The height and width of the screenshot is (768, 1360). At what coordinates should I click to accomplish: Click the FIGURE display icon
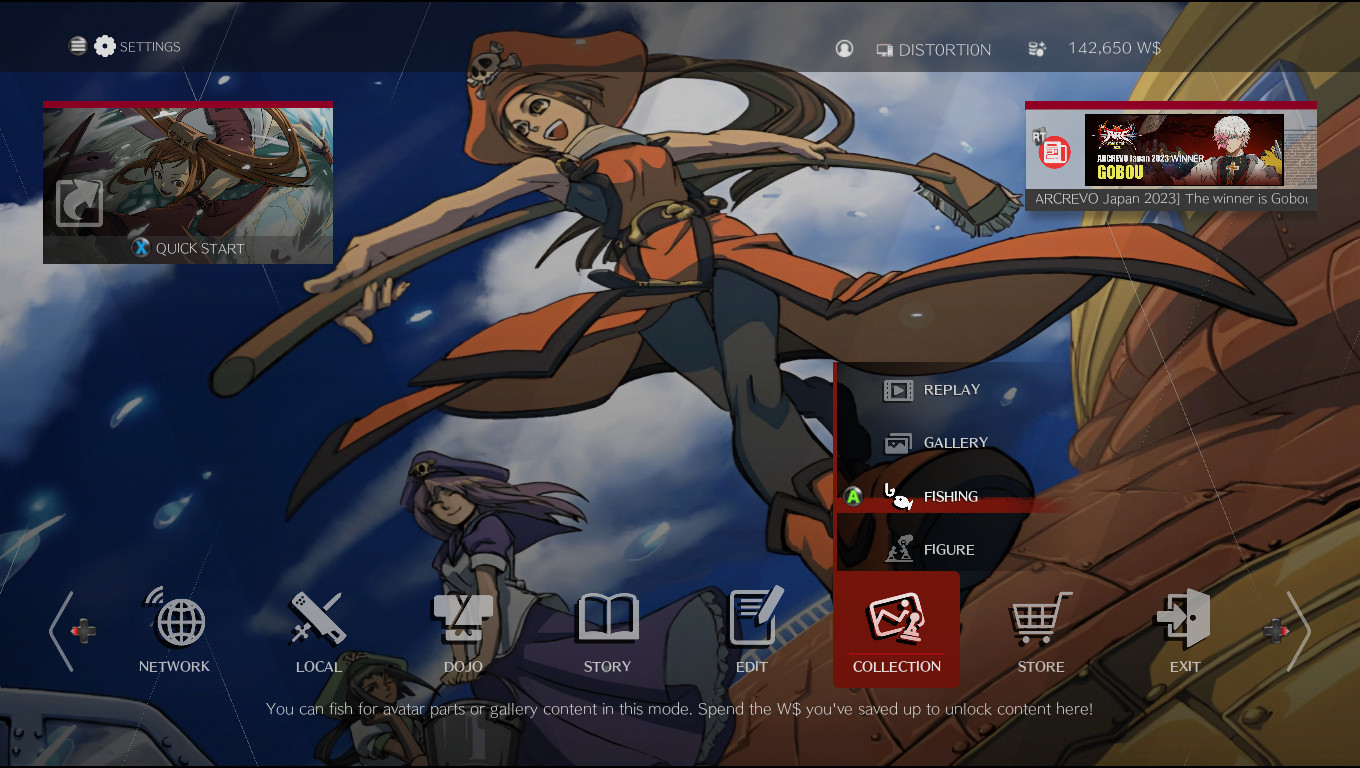(899, 548)
